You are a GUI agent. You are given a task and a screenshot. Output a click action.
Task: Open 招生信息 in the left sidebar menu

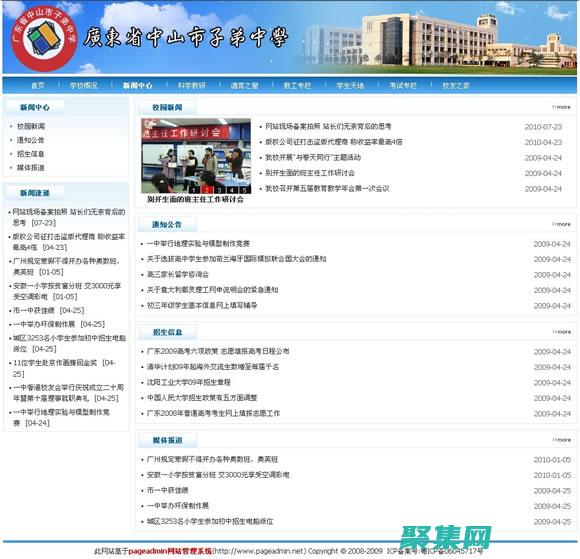31,154
